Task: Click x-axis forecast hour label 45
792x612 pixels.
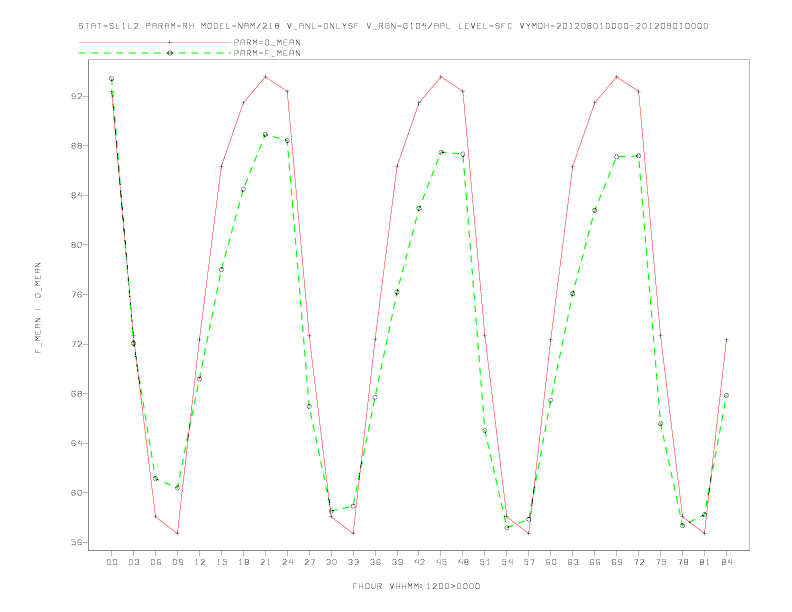Action: (441, 562)
